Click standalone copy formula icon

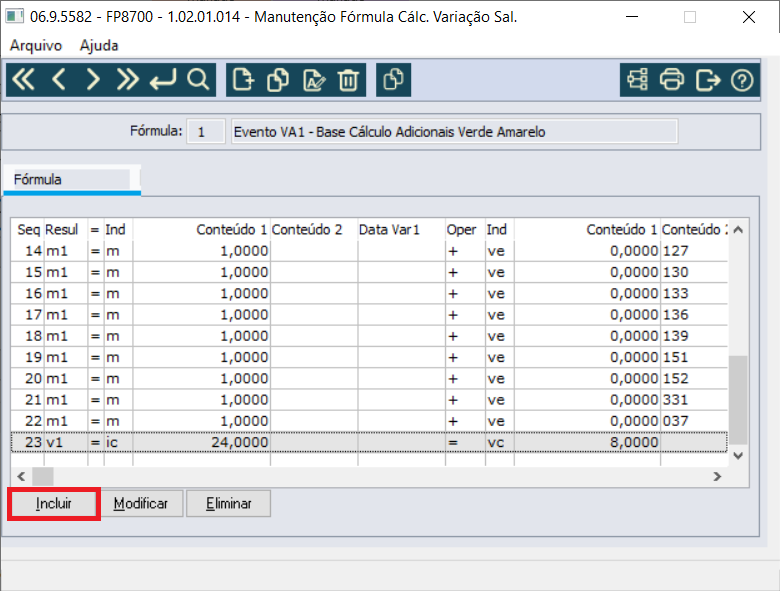pyautogui.click(x=393, y=80)
